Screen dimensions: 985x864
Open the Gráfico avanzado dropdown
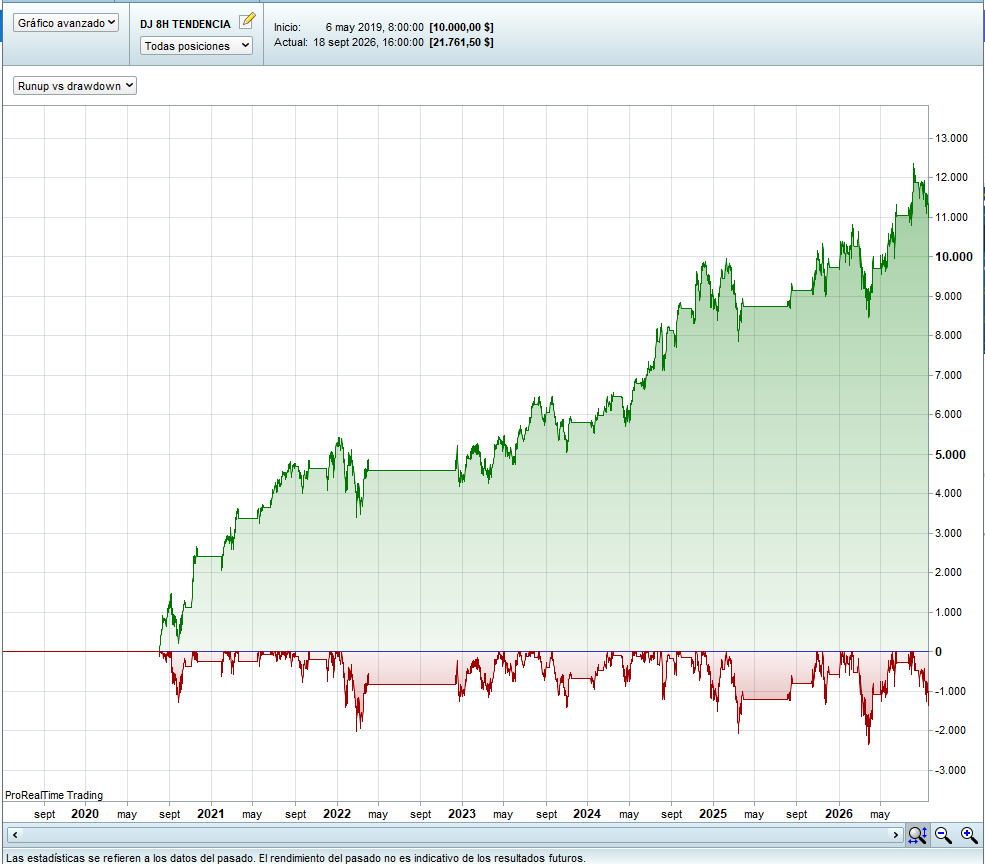66,23
